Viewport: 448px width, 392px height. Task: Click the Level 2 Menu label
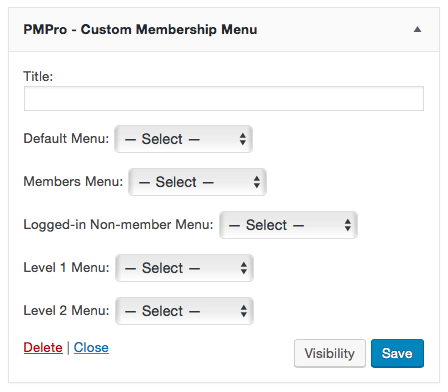pyautogui.click(x=66, y=311)
